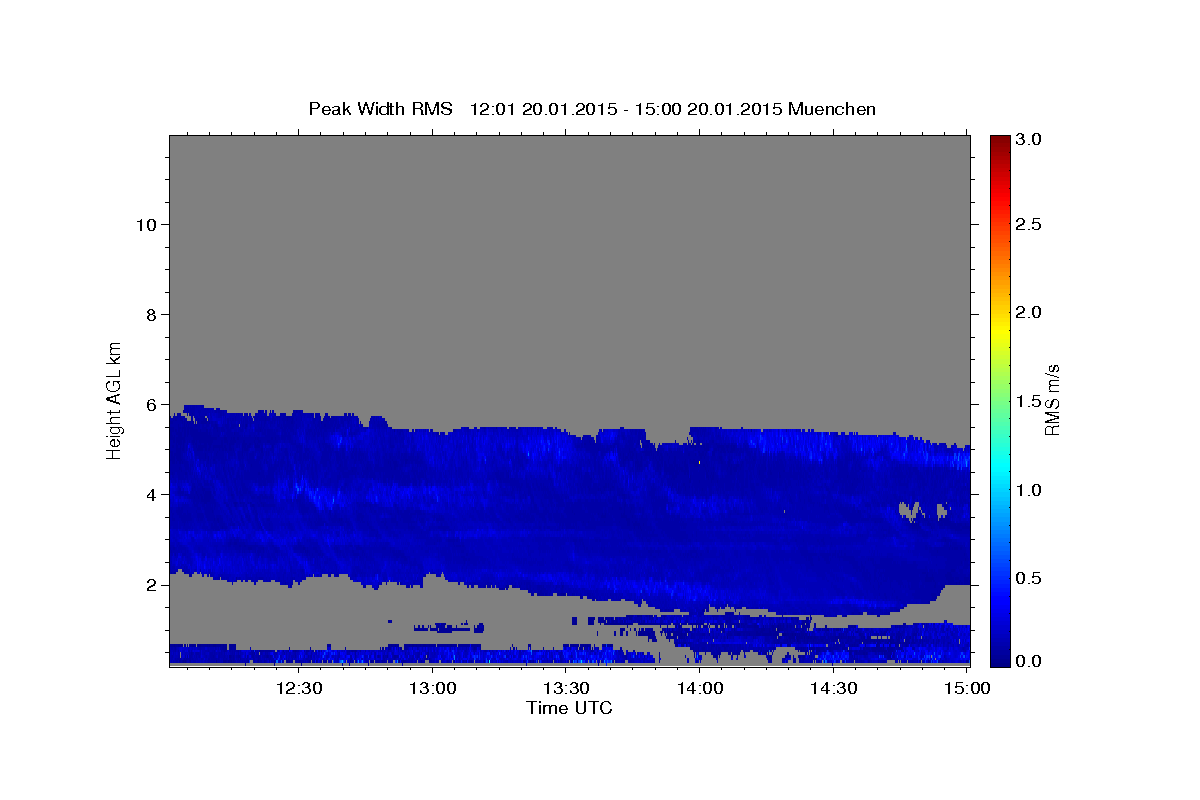Image resolution: width=1200 pixels, height=800 pixels.
Task: Click the height axis label 10
Action: pos(146,224)
